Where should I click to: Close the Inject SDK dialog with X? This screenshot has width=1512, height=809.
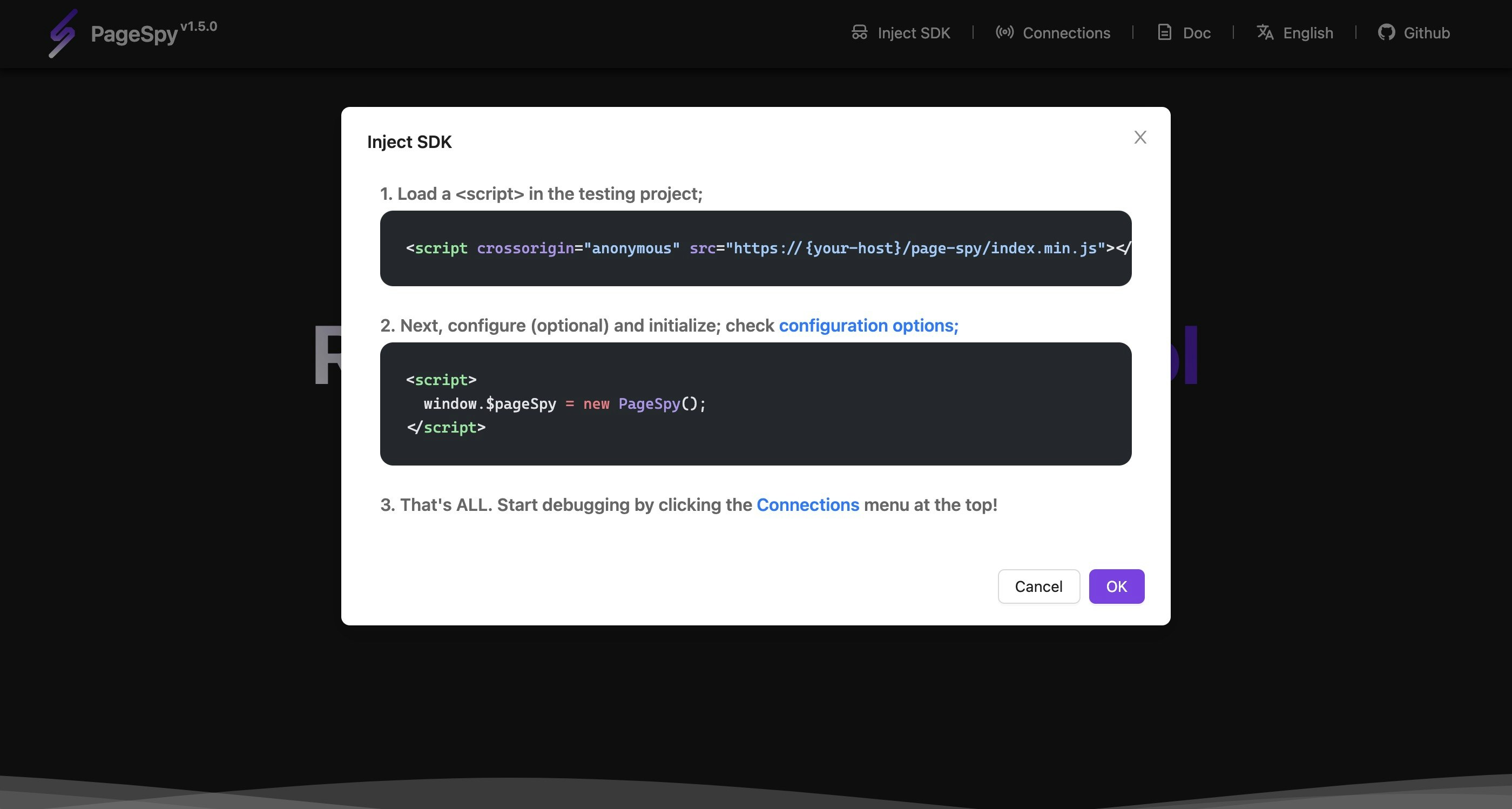[x=1140, y=137]
